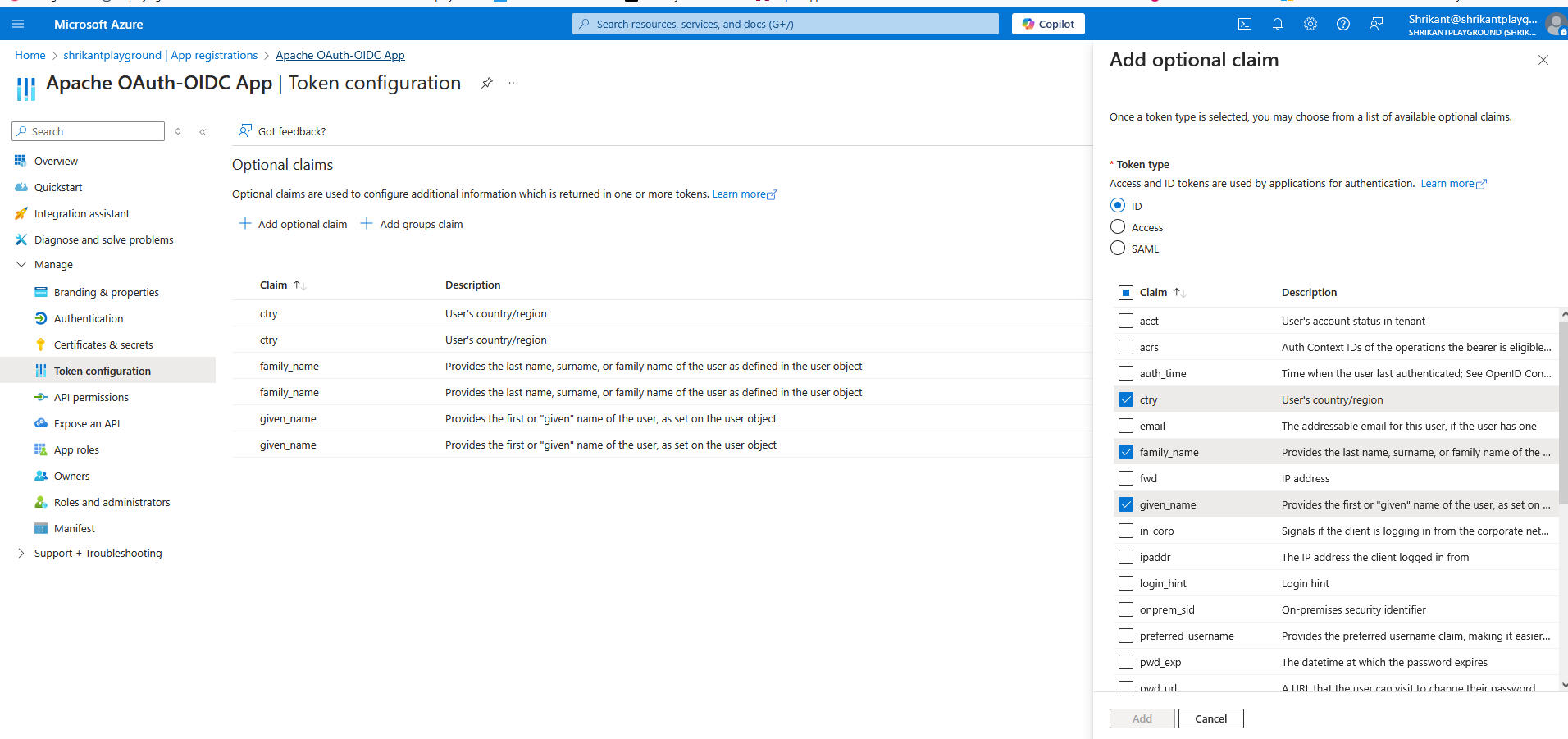1568x739 pixels.
Task: Click the Owners people icon
Action: tap(40, 476)
